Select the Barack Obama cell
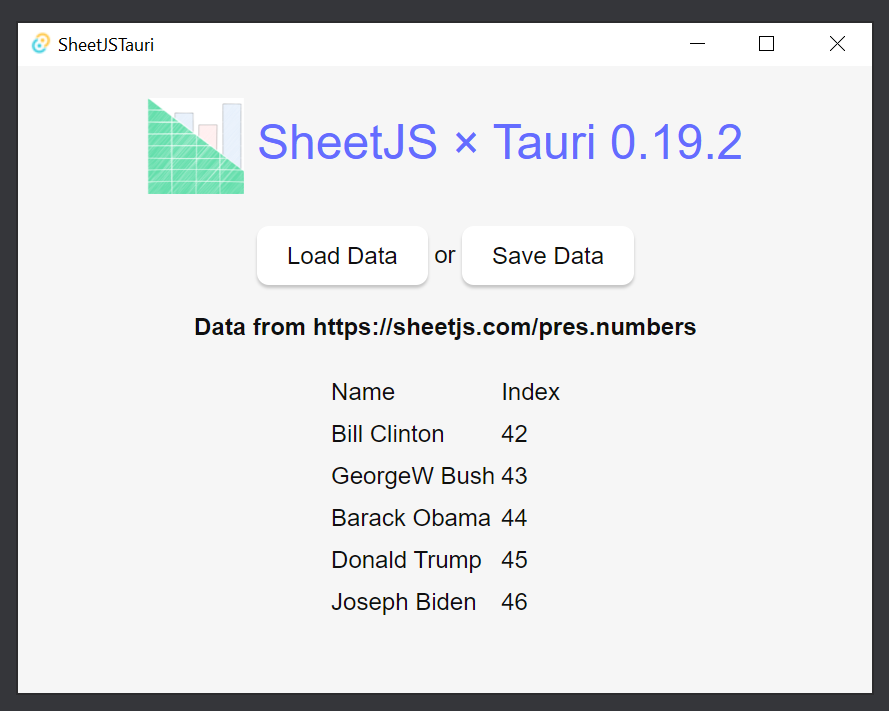889x711 pixels. pyautogui.click(x=410, y=518)
